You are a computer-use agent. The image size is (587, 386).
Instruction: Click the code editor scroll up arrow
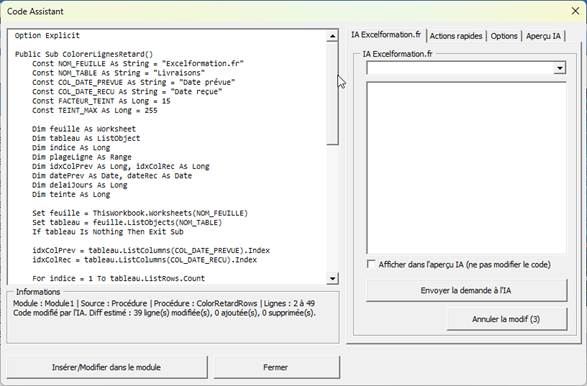coord(332,36)
